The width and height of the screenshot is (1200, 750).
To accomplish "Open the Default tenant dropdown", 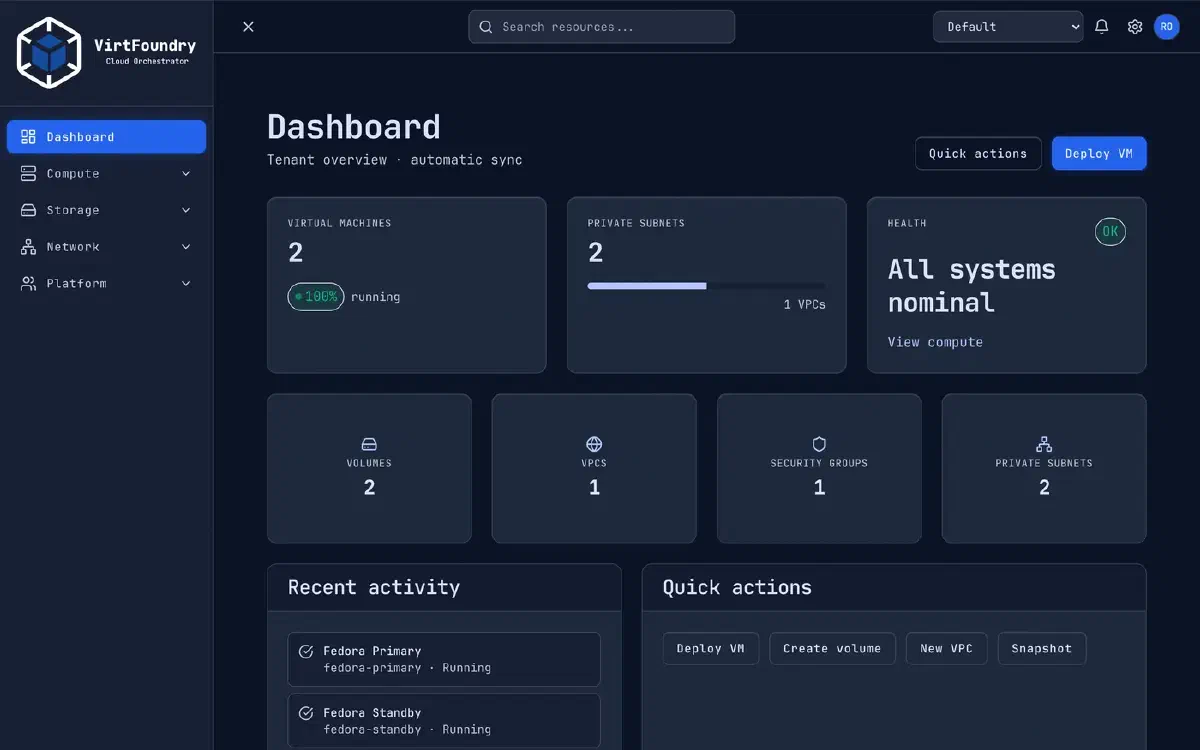I will tap(1008, 27).
